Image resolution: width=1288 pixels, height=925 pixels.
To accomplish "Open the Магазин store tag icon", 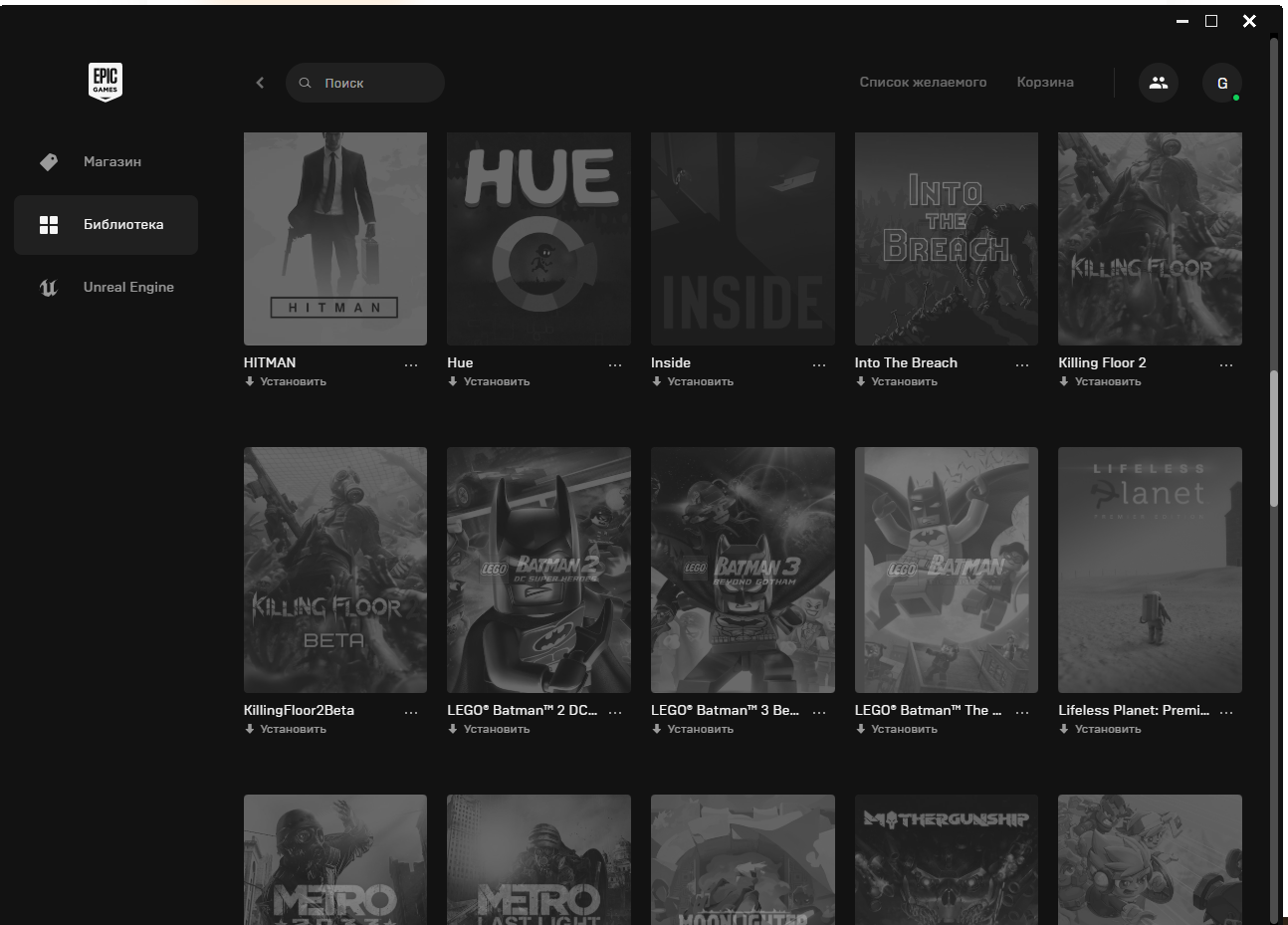I will pos(49,161).
